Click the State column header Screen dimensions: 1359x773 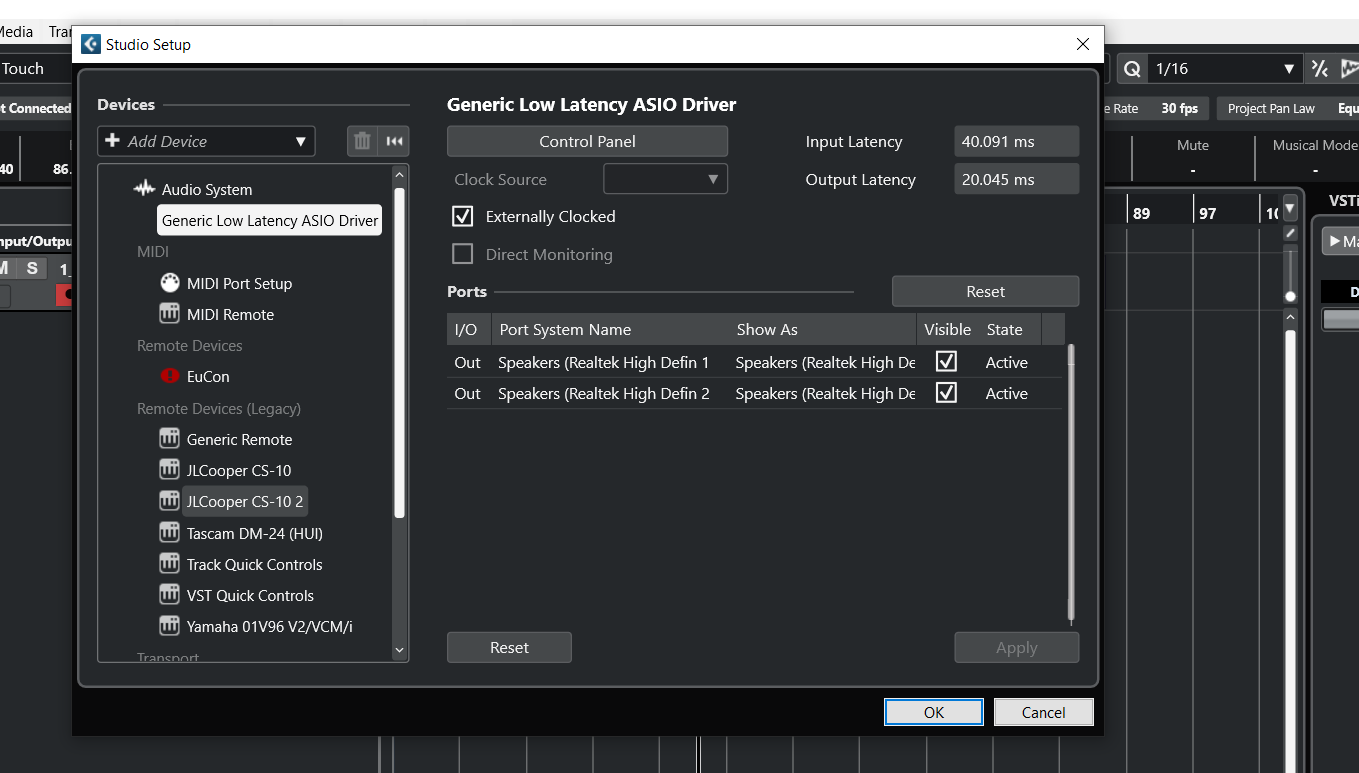1009,329
